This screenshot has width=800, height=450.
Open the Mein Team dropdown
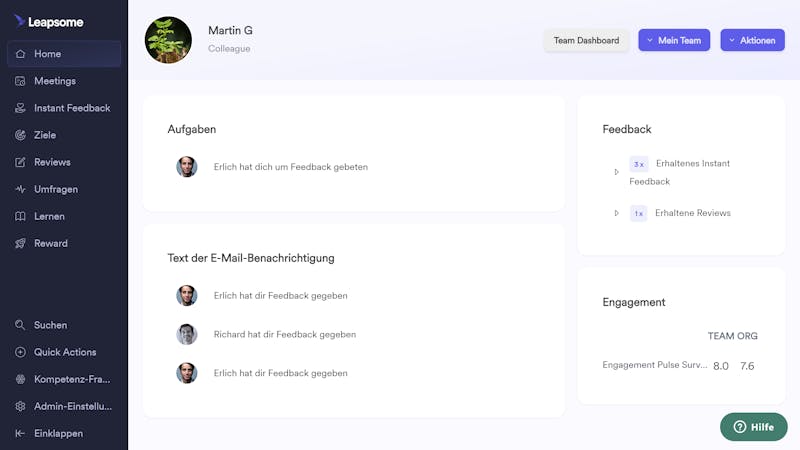tap(674, 40)
